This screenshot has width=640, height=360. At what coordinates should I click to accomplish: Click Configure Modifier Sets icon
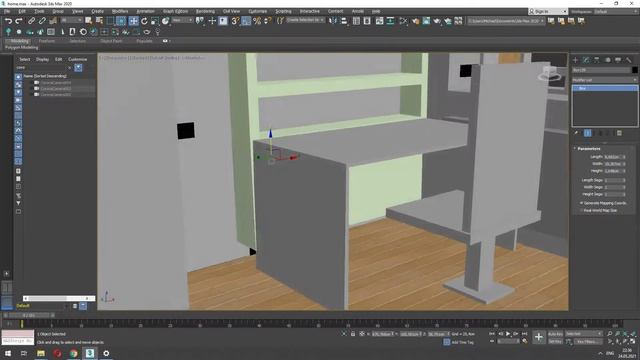point(619,133)
